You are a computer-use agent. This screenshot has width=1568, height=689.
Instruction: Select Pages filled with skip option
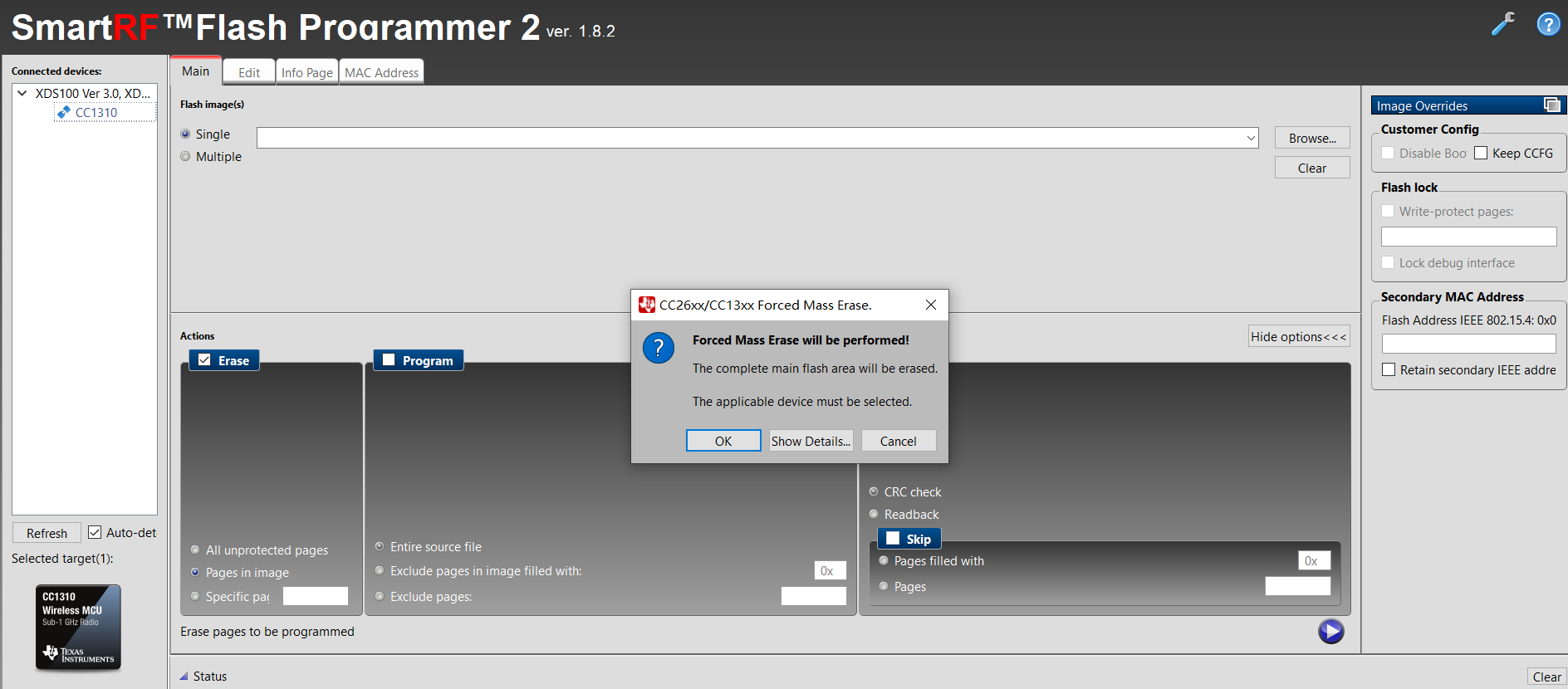[x=884, y=560]
